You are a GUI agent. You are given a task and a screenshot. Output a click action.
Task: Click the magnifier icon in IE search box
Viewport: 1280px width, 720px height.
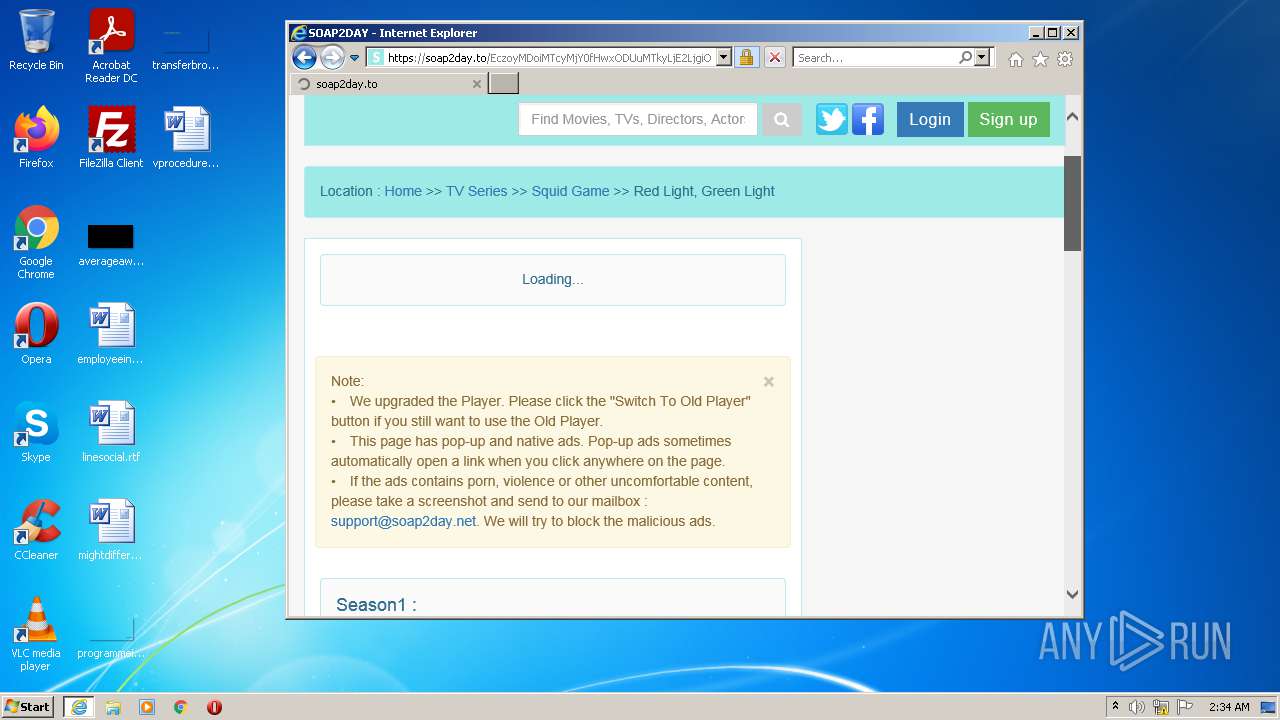tap(965, 58)
